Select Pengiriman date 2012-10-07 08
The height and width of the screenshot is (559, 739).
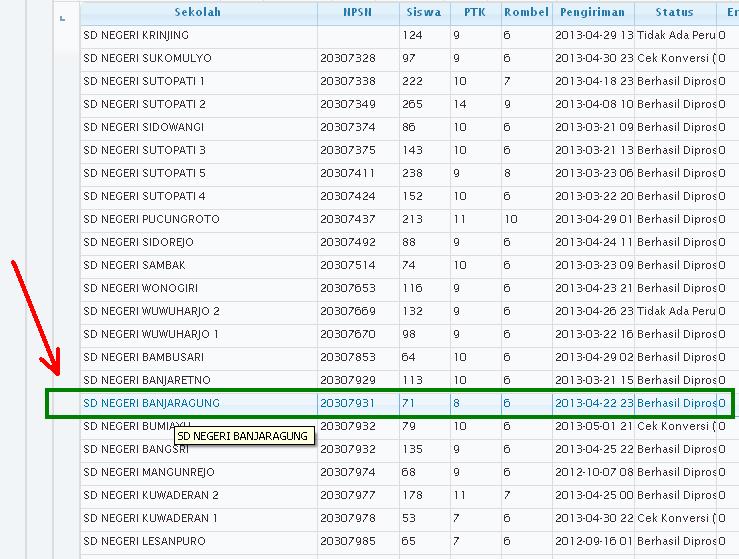point(594,473)
